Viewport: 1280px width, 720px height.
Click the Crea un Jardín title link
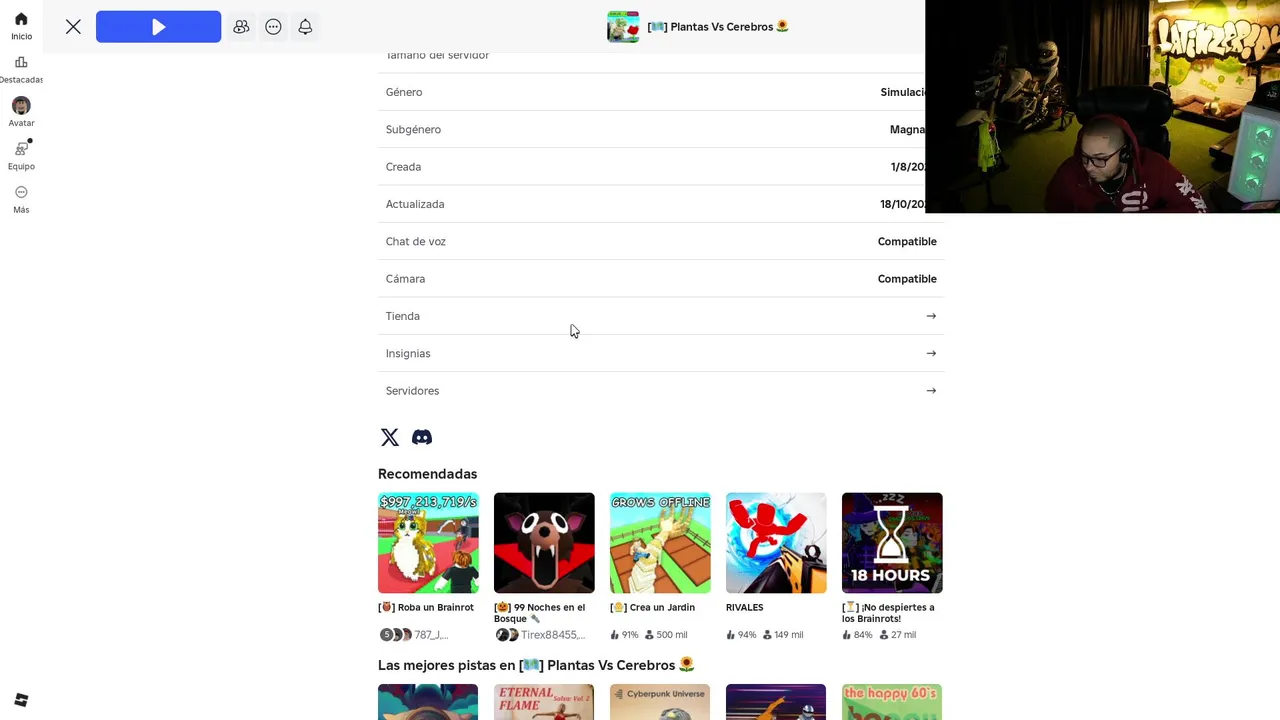click(x=652, y=607)
